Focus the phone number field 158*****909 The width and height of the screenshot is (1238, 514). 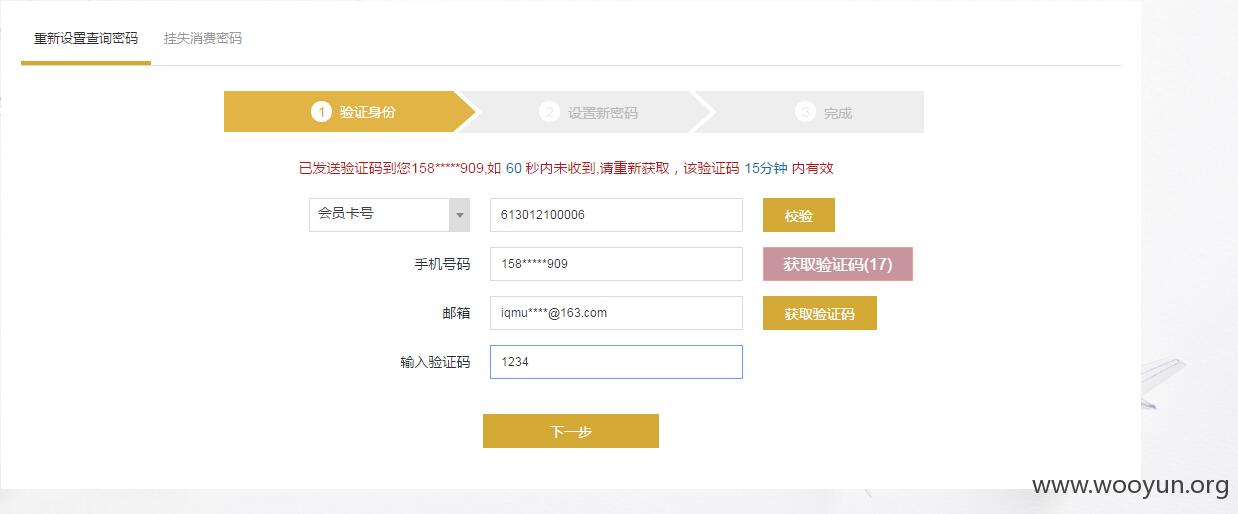point(616,264)
